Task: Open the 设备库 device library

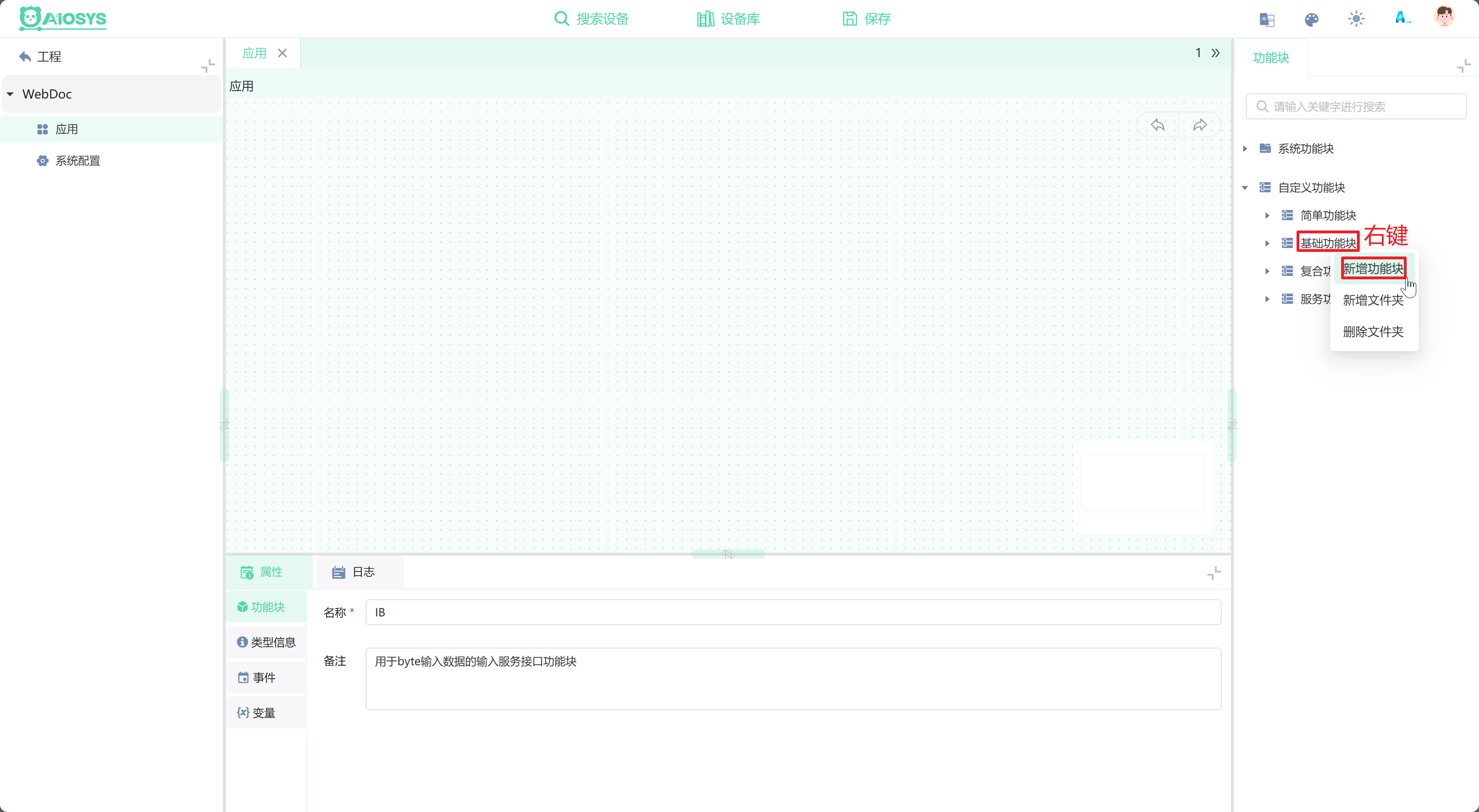Action: [x=728, y=19]
